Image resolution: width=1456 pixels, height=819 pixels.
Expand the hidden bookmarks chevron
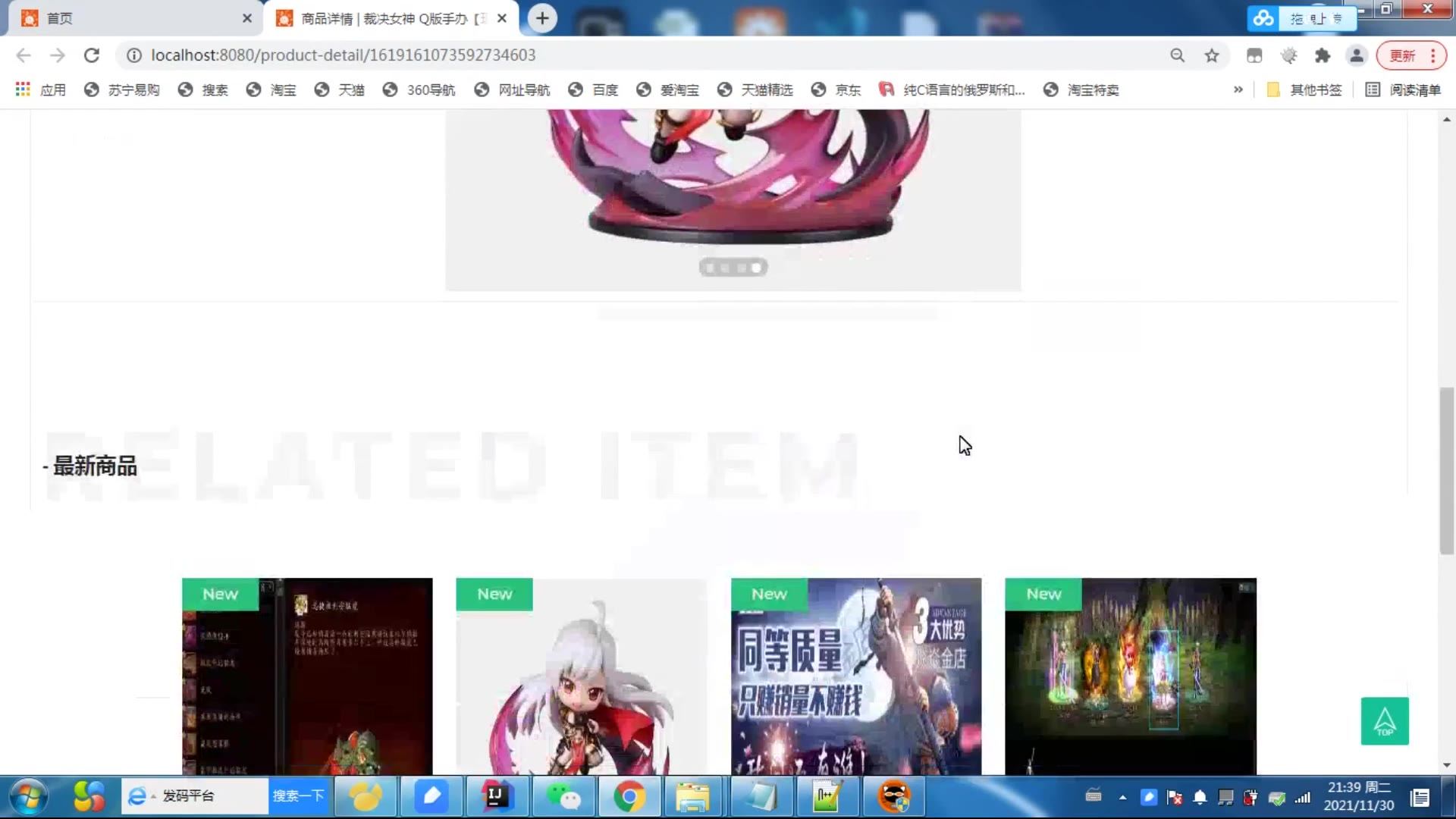point(1238,89)
